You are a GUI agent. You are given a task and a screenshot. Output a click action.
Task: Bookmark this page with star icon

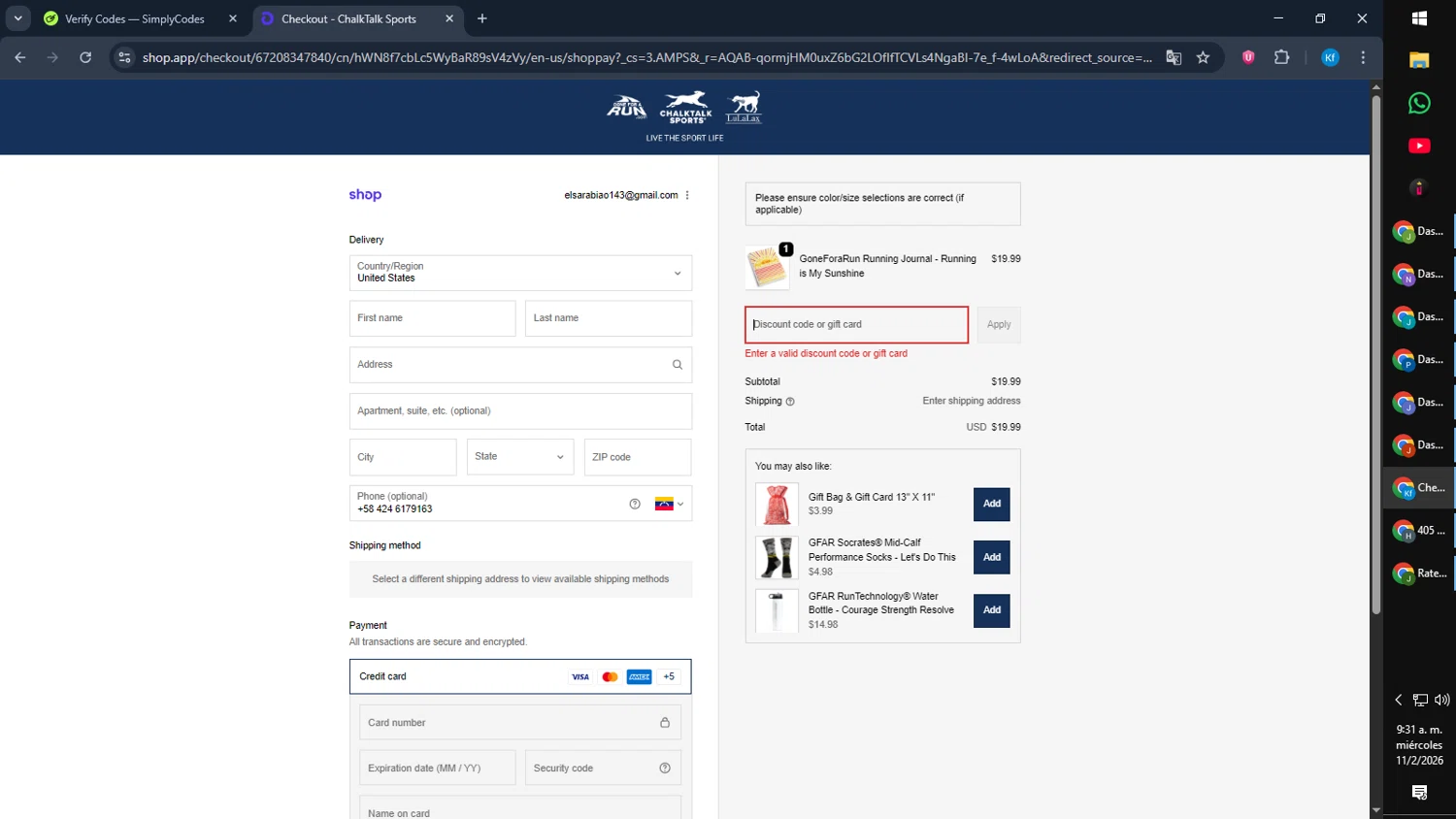(x=1203, y=57)
